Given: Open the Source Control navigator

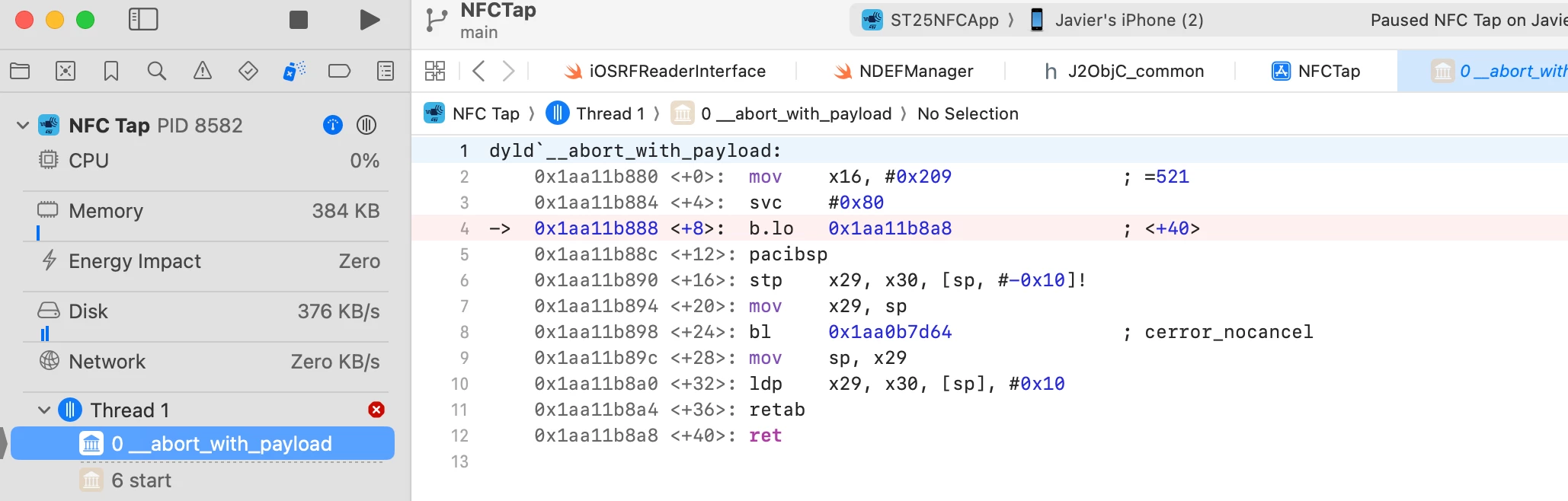Looking at the screenshot, I should [x=66, y=72].
